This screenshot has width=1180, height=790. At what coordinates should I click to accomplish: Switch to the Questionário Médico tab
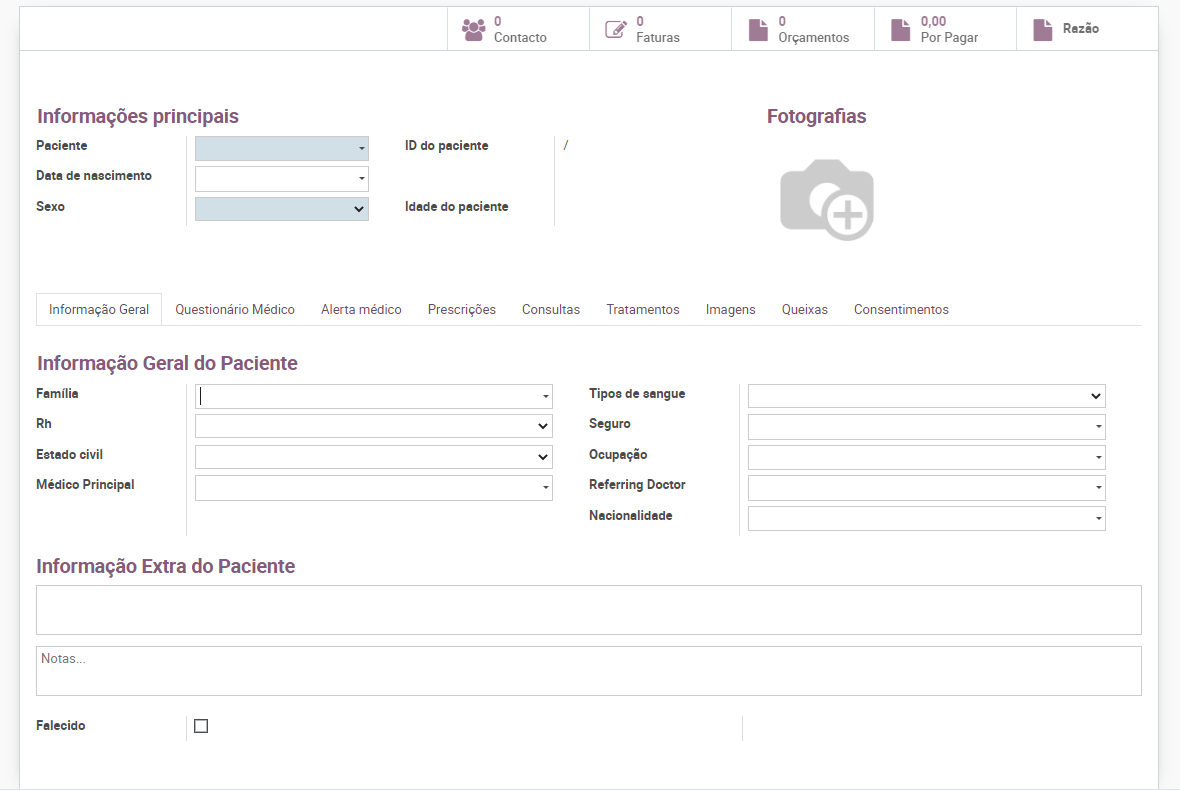coord(235,310)
